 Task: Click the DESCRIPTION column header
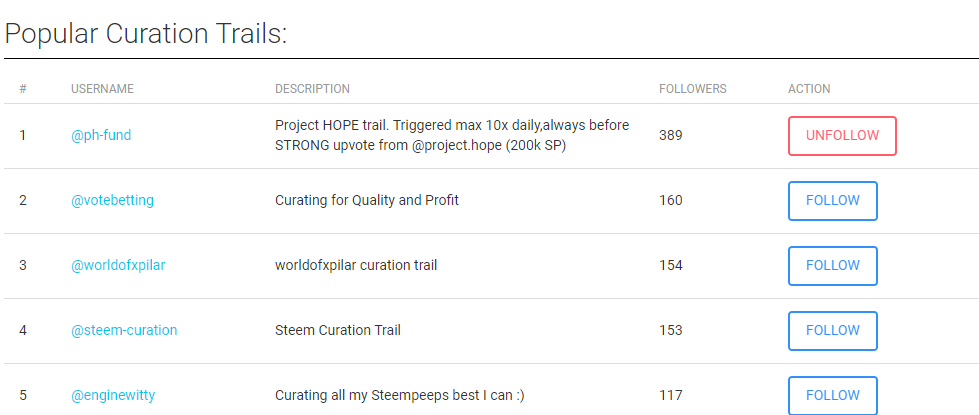(x=312, y=89)
